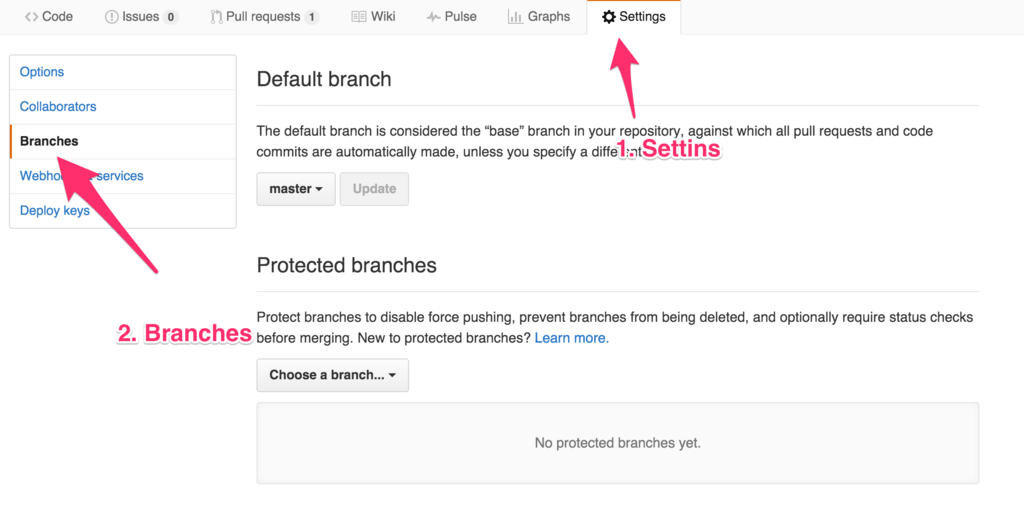1024x507 pixels.
Task: Open the Deploy keys sidebar item
Action: (x=123, y=210)
